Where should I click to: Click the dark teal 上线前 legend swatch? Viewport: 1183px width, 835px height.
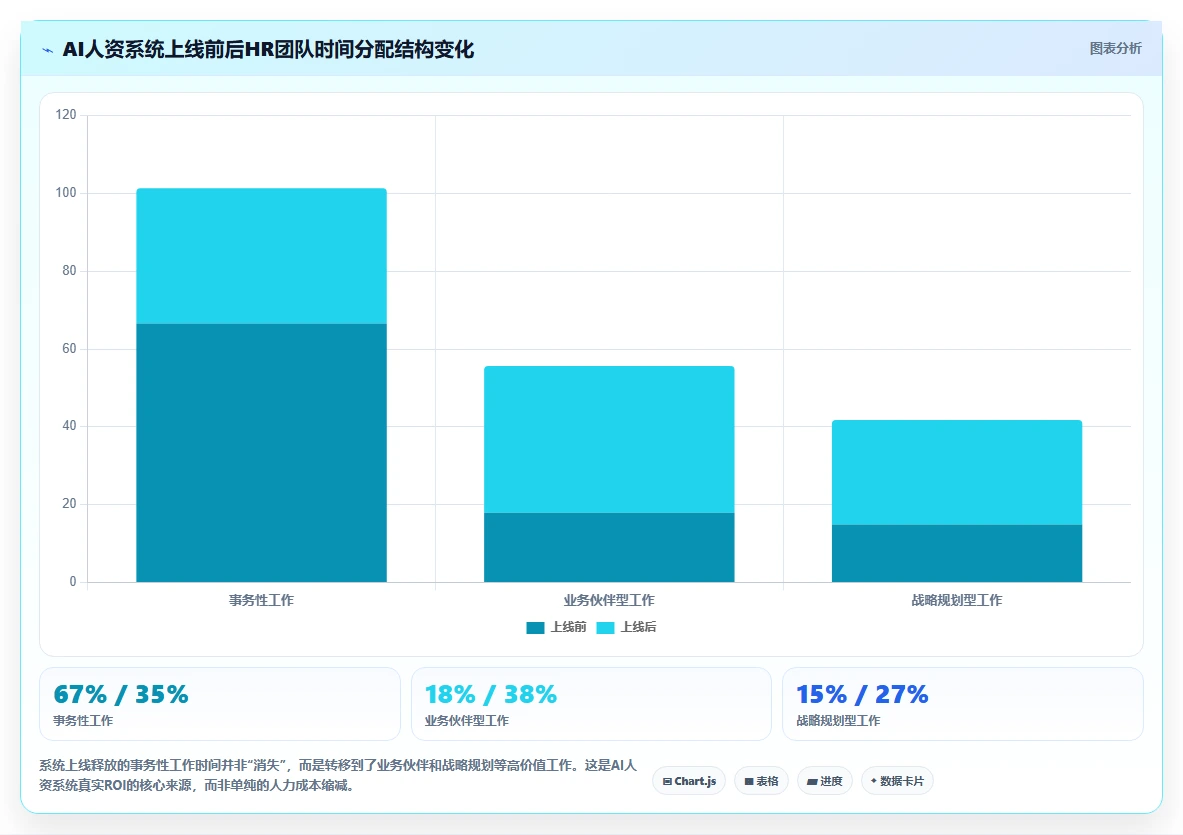point(535,628)
